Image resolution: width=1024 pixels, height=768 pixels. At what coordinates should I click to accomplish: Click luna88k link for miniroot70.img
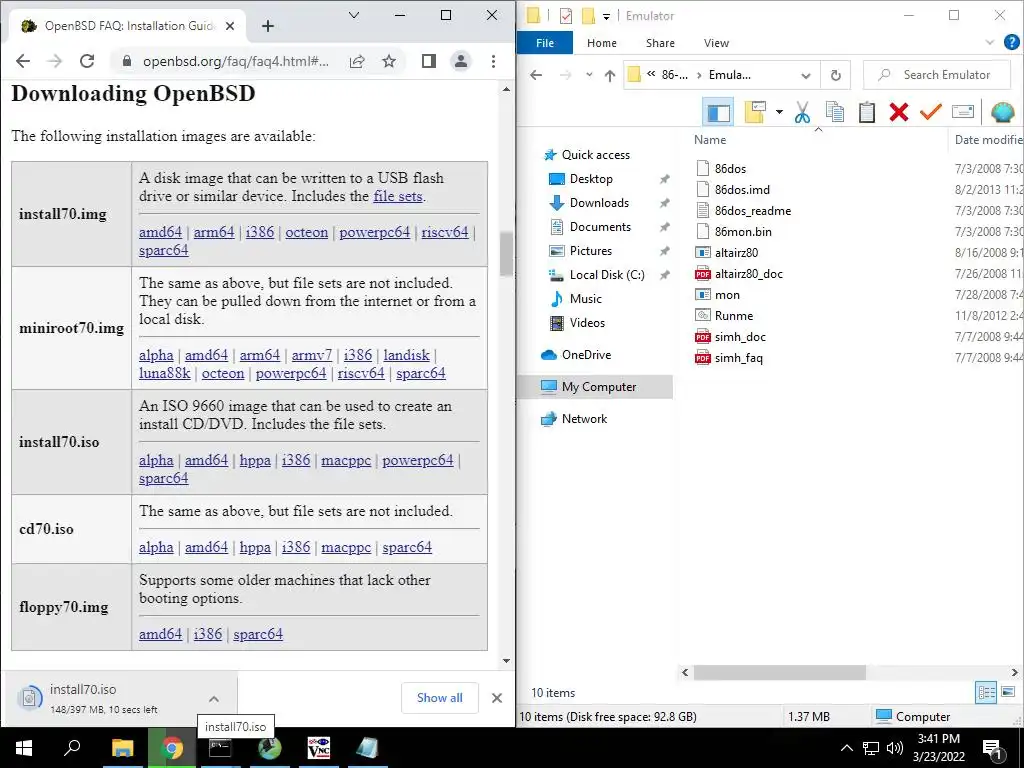coord(165,373)
